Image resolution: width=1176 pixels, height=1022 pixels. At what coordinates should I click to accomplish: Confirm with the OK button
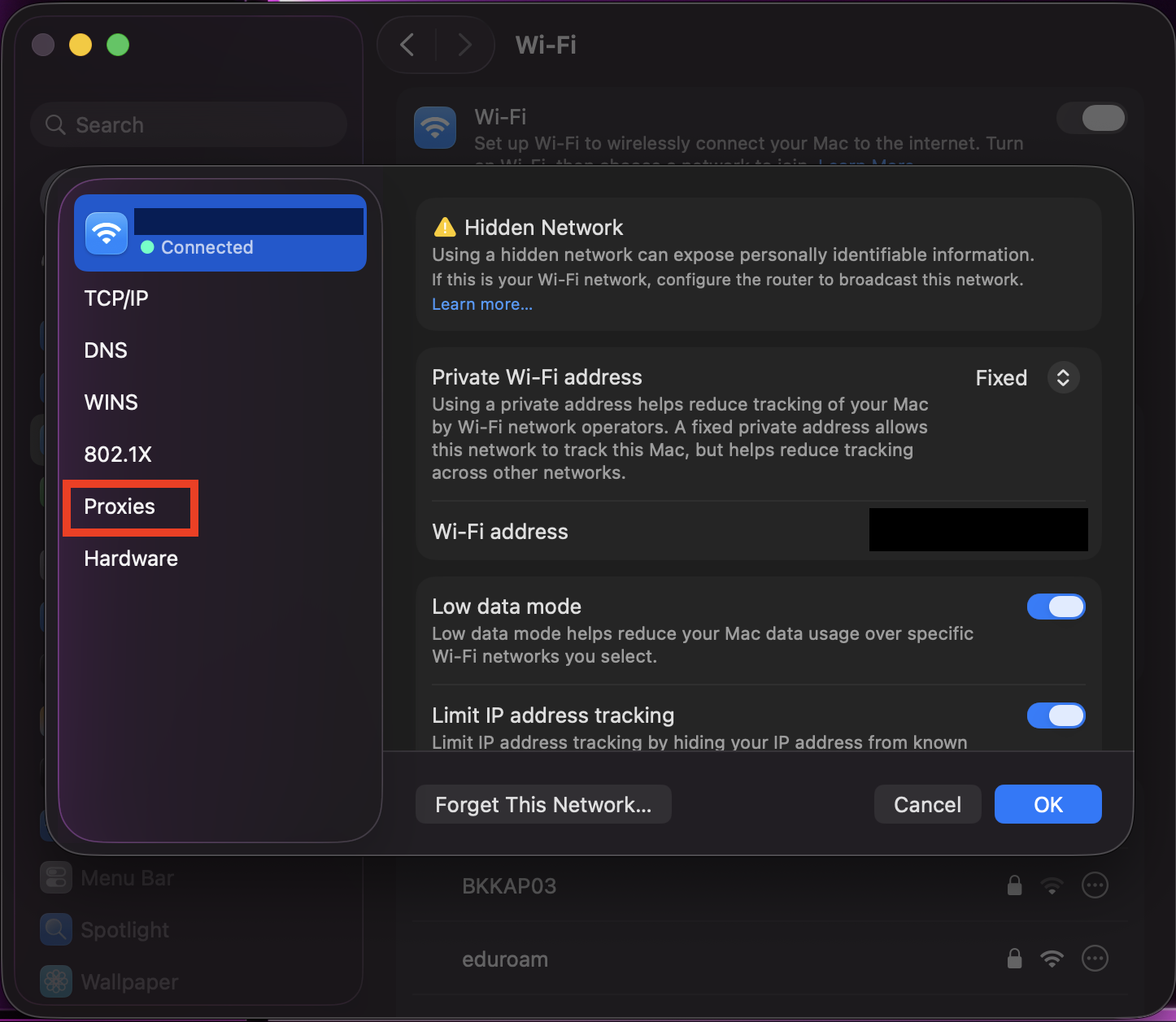tap(1048, 804)
